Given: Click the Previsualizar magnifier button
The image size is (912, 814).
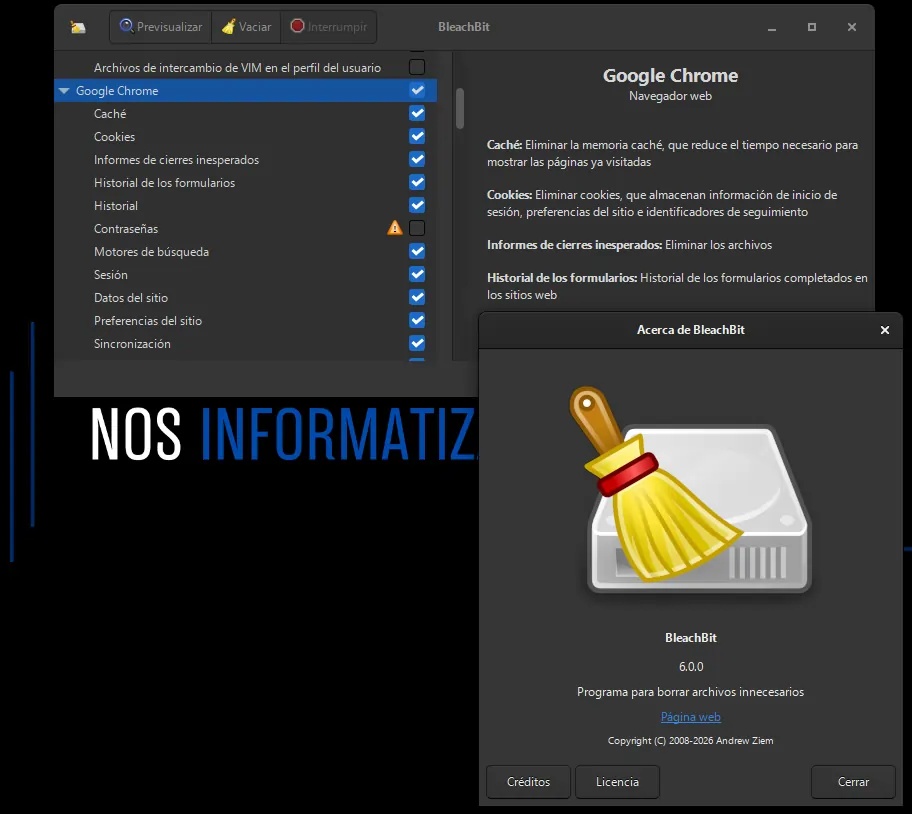Looking at the screenshot, I should click(x=161, y=27).
